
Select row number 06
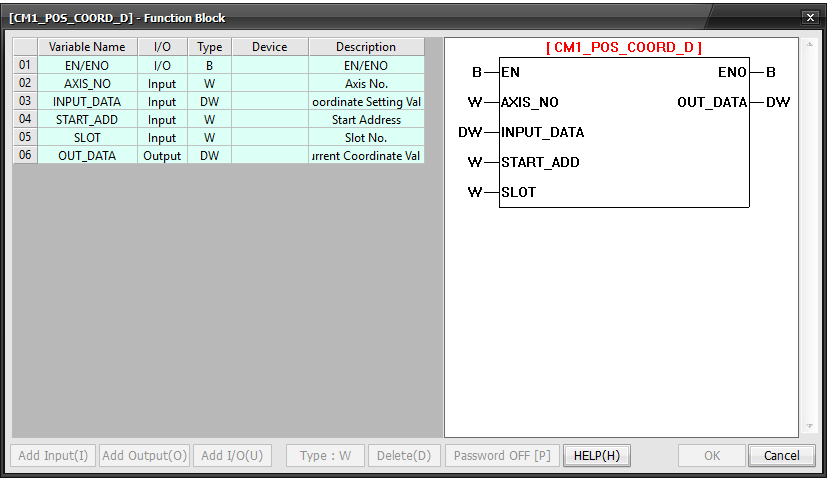pos(25,155)
